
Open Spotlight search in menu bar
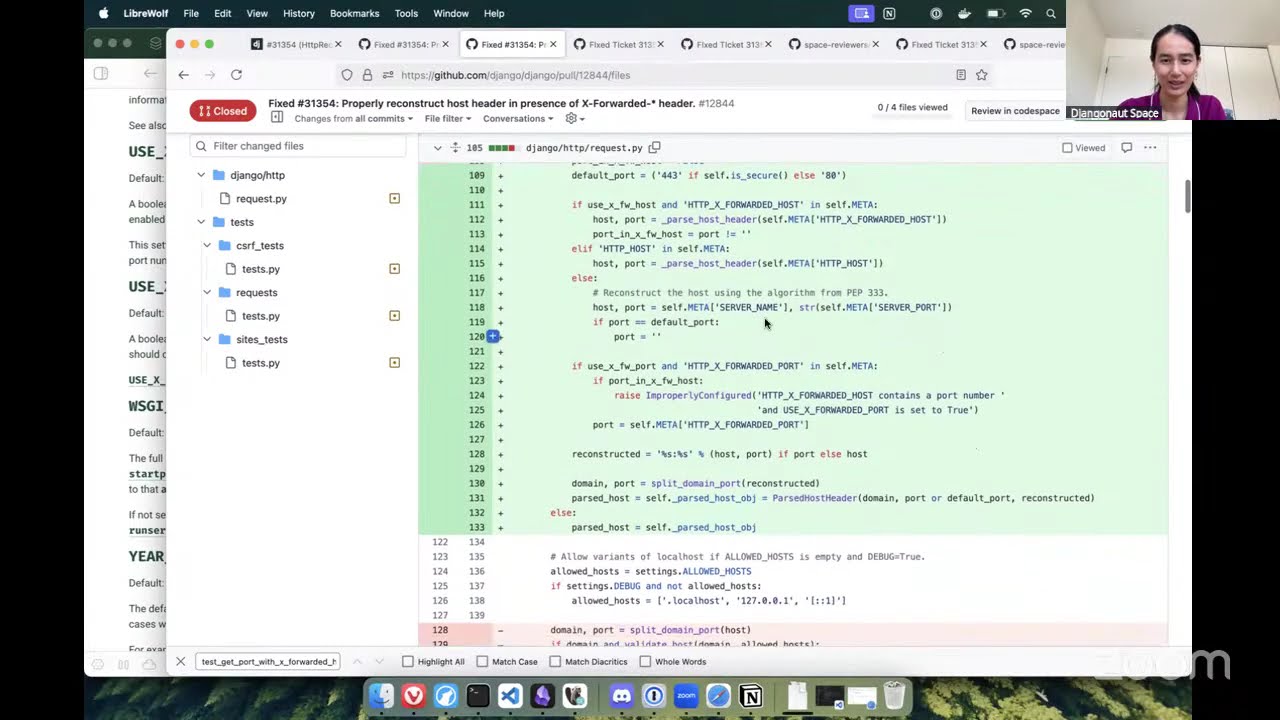coord(1051,13)
